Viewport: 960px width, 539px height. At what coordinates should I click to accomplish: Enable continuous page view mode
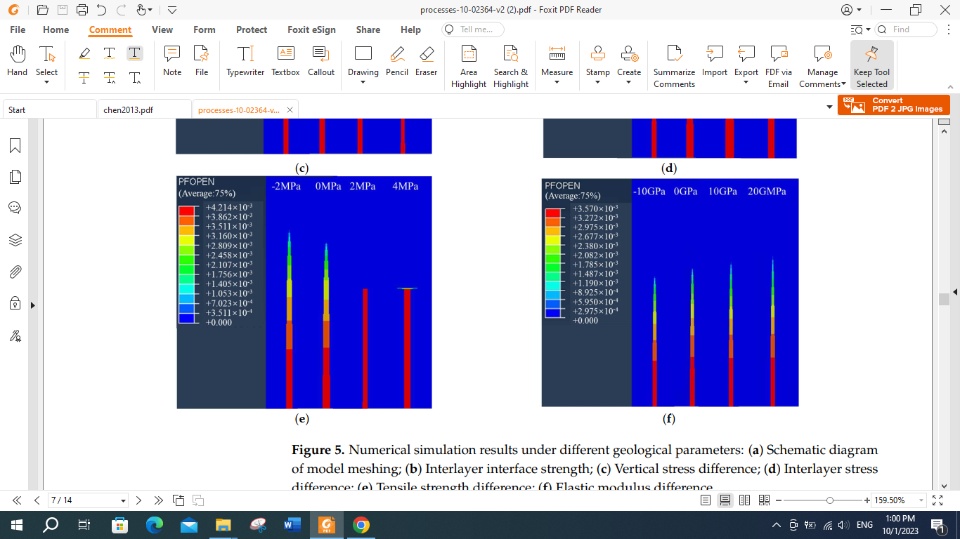point(726,500)
